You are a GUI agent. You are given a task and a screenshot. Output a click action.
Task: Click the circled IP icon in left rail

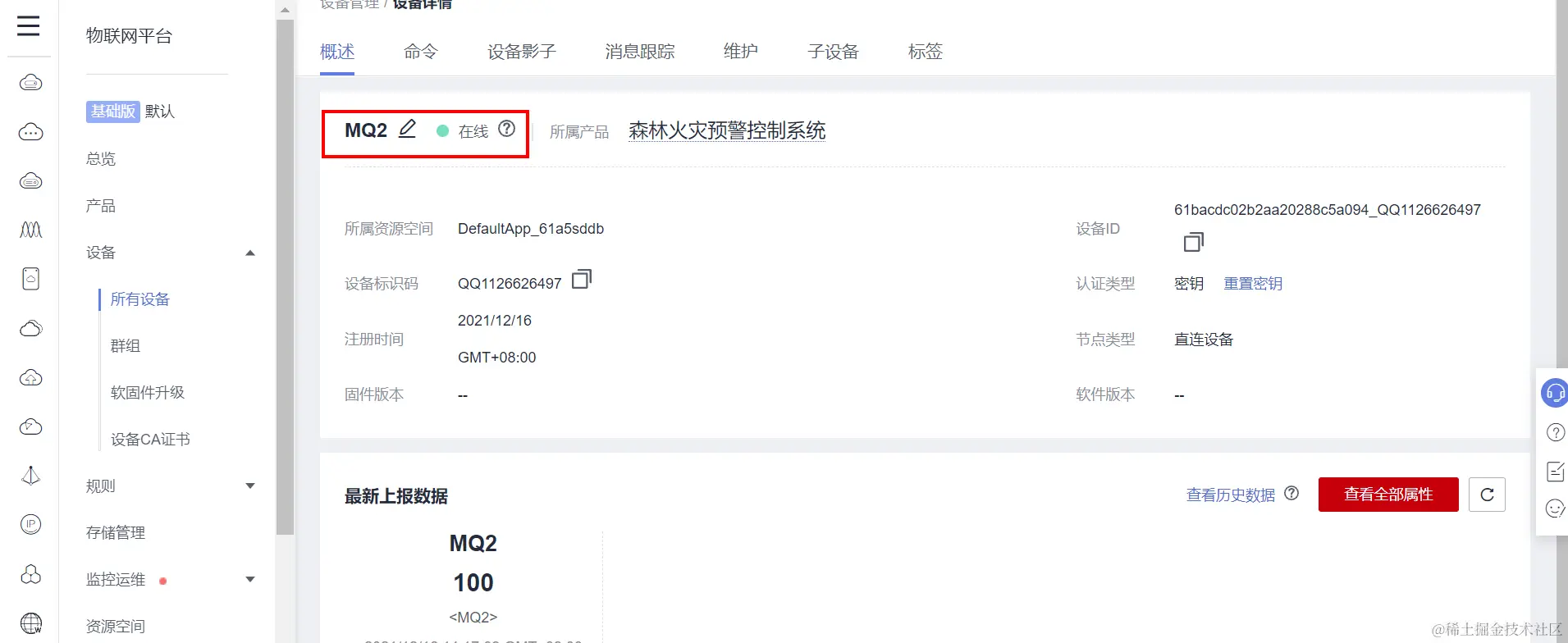tap(30, 524)
